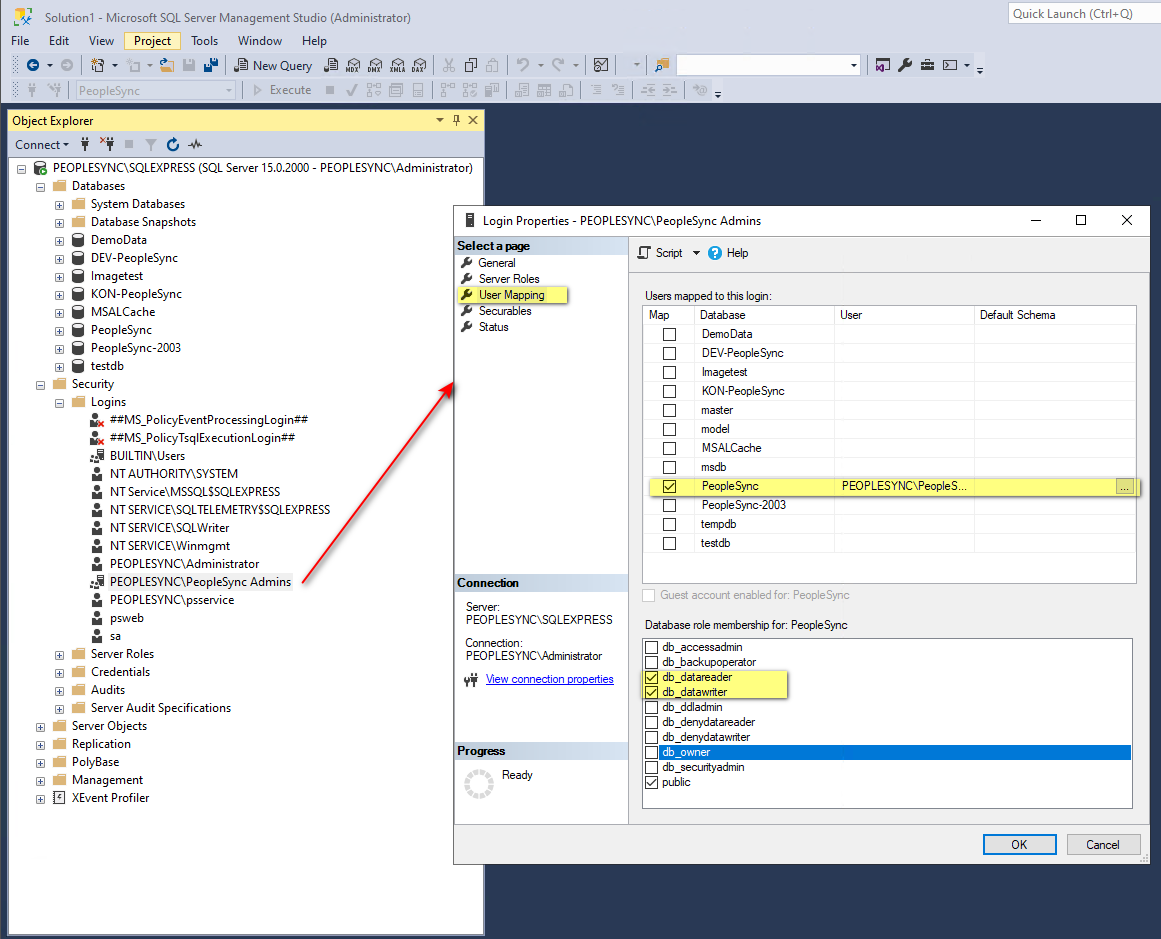
Task: Click the find combo box field
Action: pyautogui.click(x=769, y=65)
